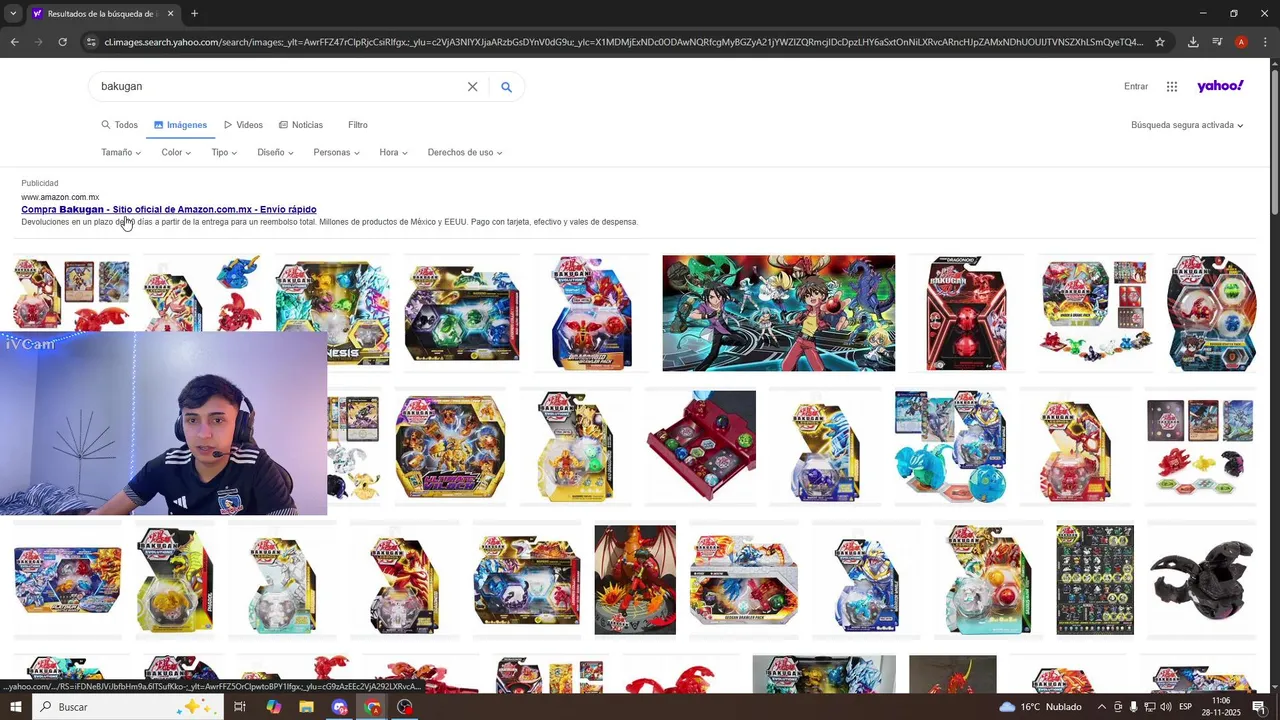Expand the Color filter dropdown
The height and width of the screenshot is (720, 1280).
pos(176,153)
